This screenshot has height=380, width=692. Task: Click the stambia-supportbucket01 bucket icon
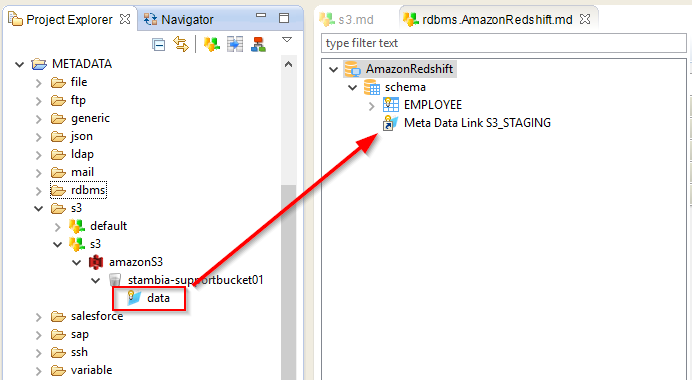(x=115, y=280)
